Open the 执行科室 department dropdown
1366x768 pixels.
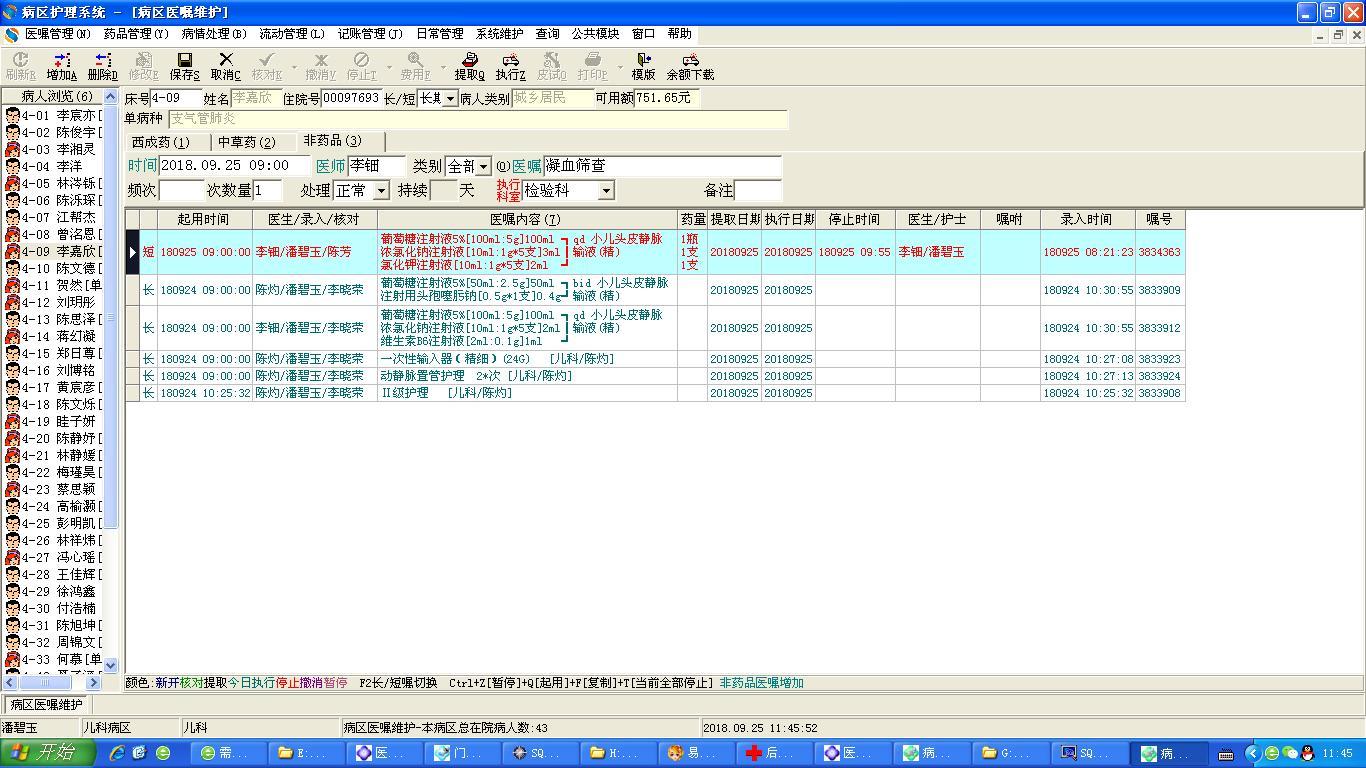606,190
